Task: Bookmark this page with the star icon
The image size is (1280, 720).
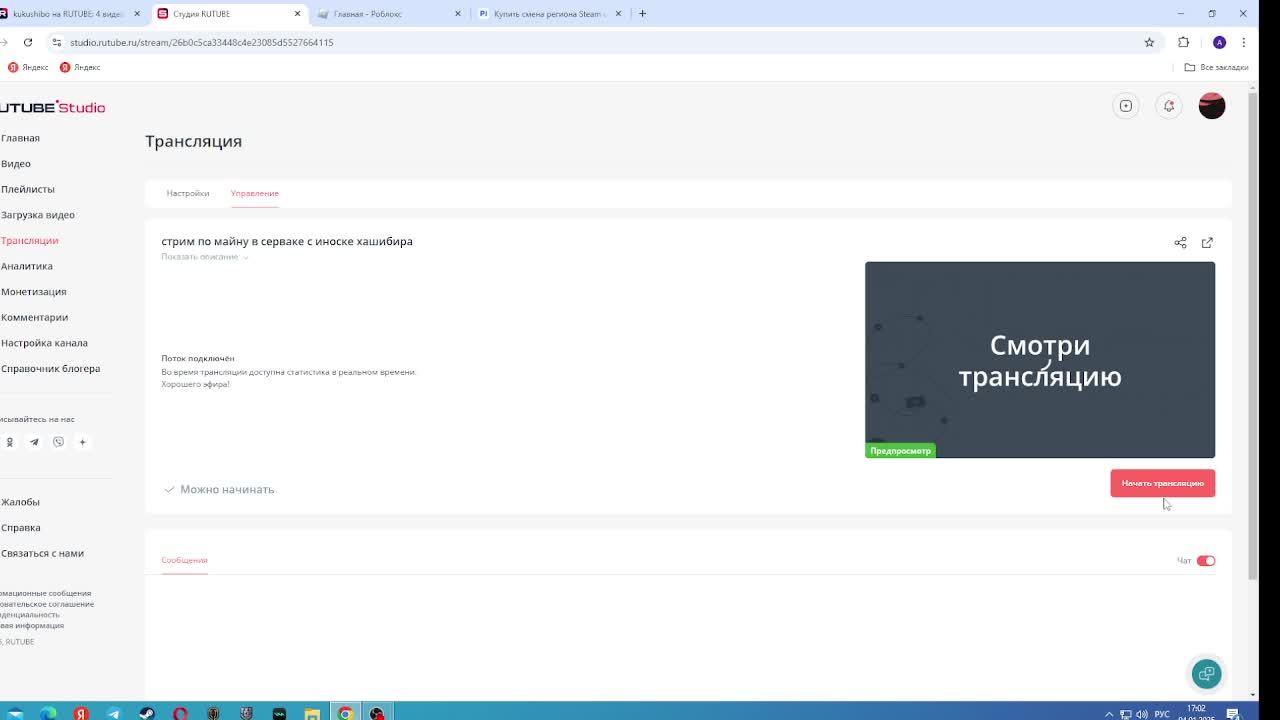Action: pos(1149,42)
